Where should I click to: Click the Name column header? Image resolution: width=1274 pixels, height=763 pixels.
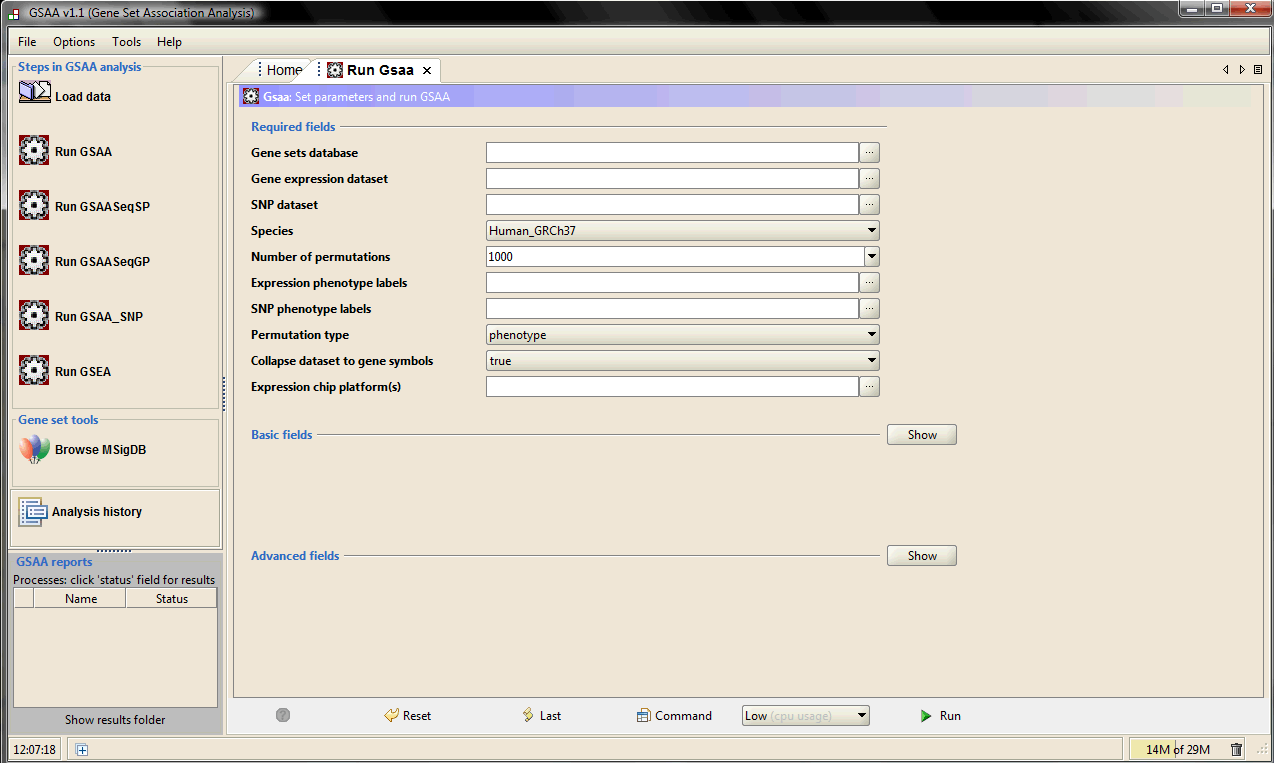pos(80,598)
